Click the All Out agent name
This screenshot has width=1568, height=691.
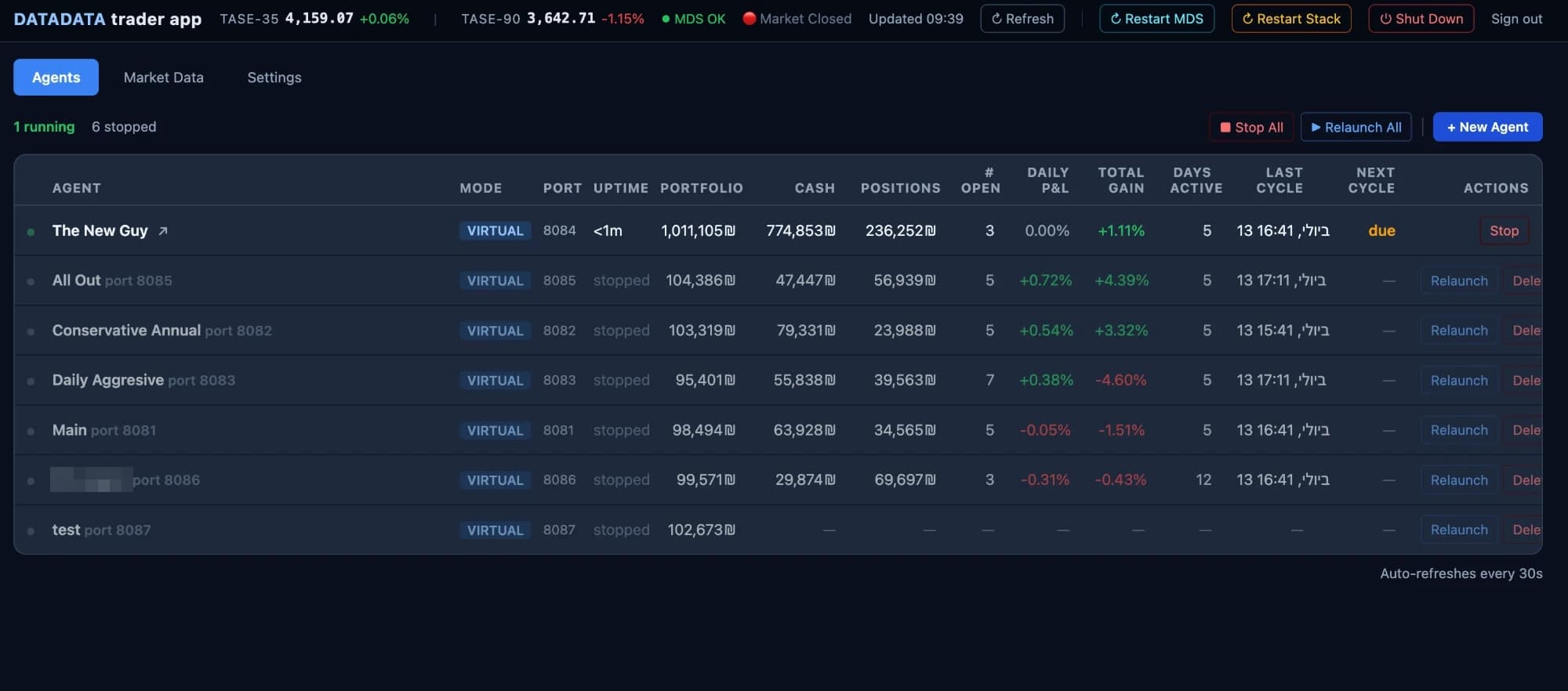coord(76,280)
